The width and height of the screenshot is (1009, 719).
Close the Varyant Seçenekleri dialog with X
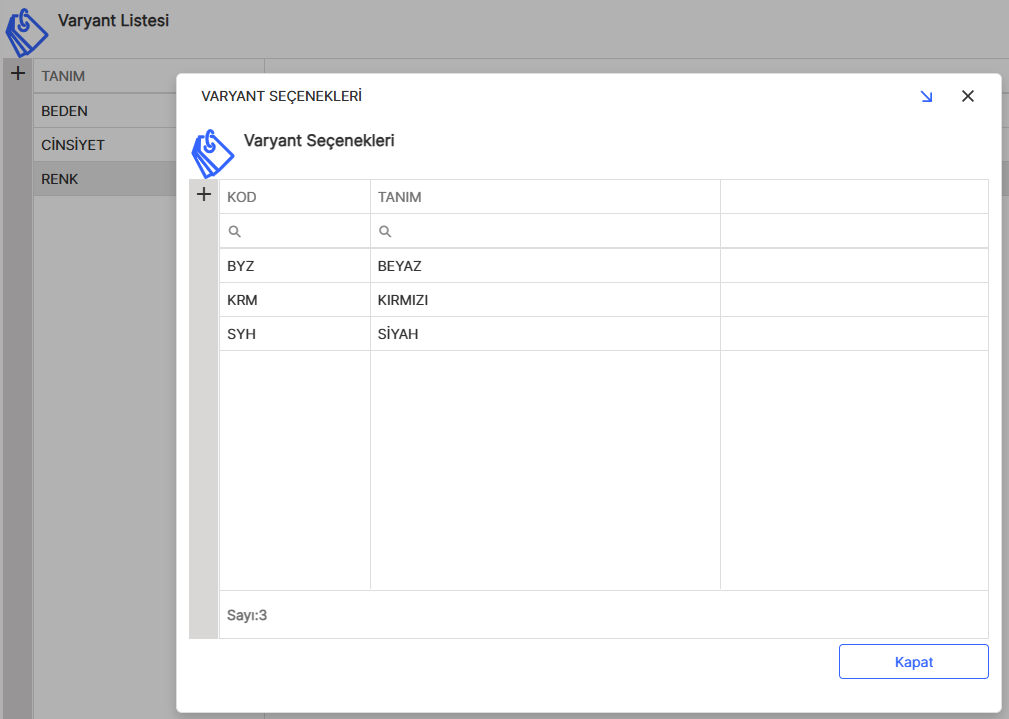tap(967, 97)
